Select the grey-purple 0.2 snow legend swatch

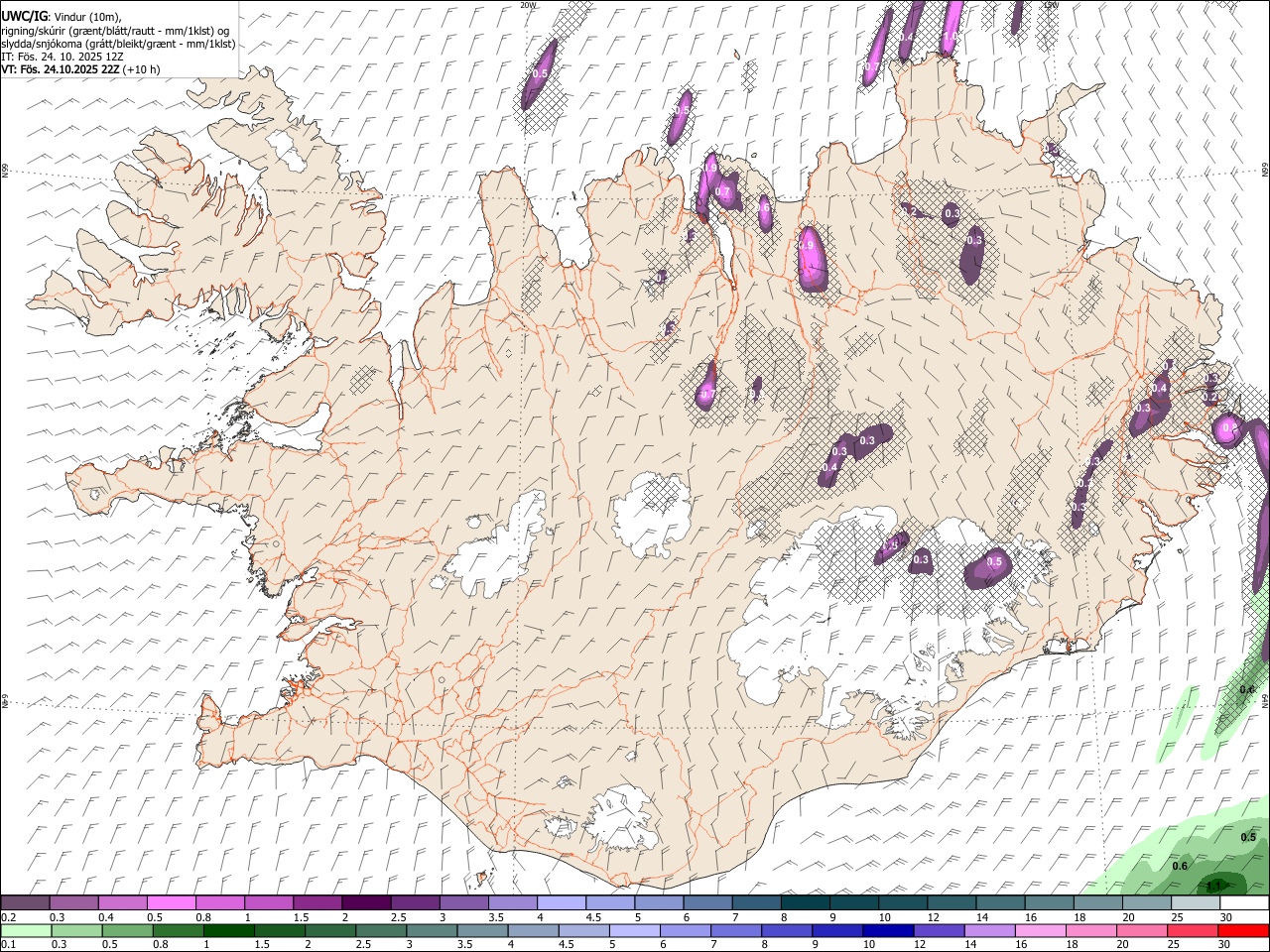coord(25,903)
